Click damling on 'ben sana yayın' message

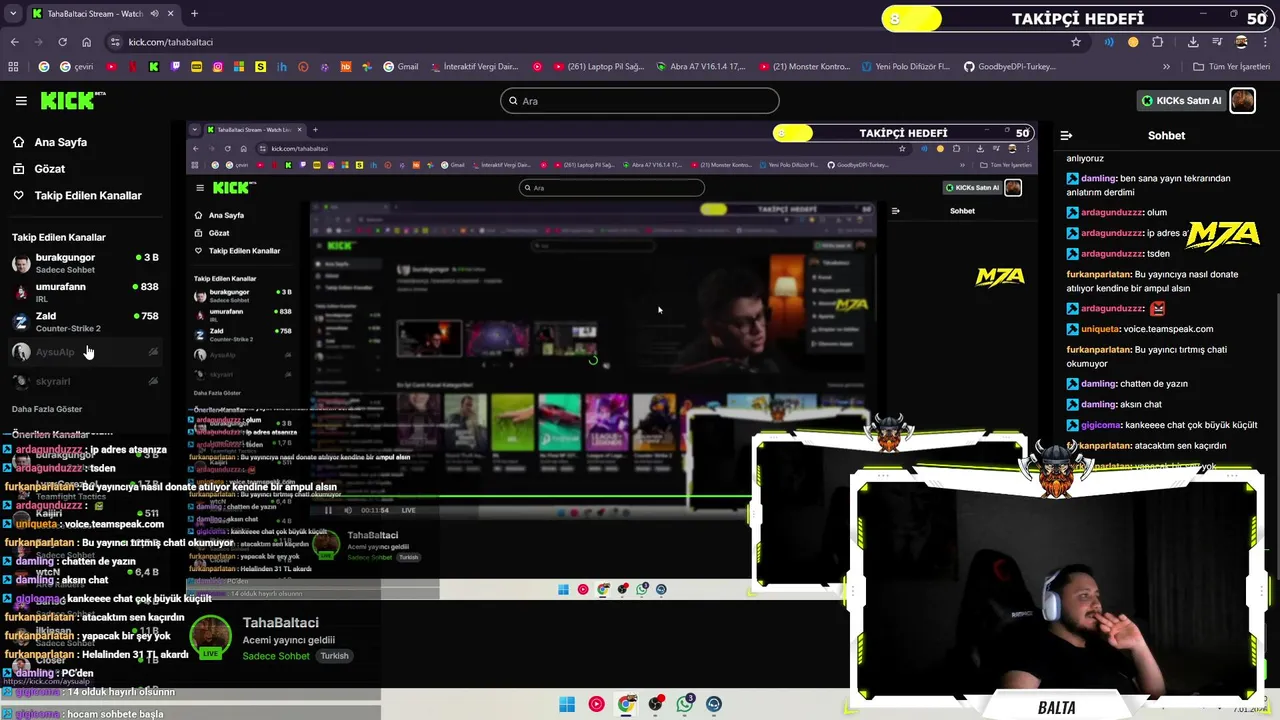(x=1098, y=178)
